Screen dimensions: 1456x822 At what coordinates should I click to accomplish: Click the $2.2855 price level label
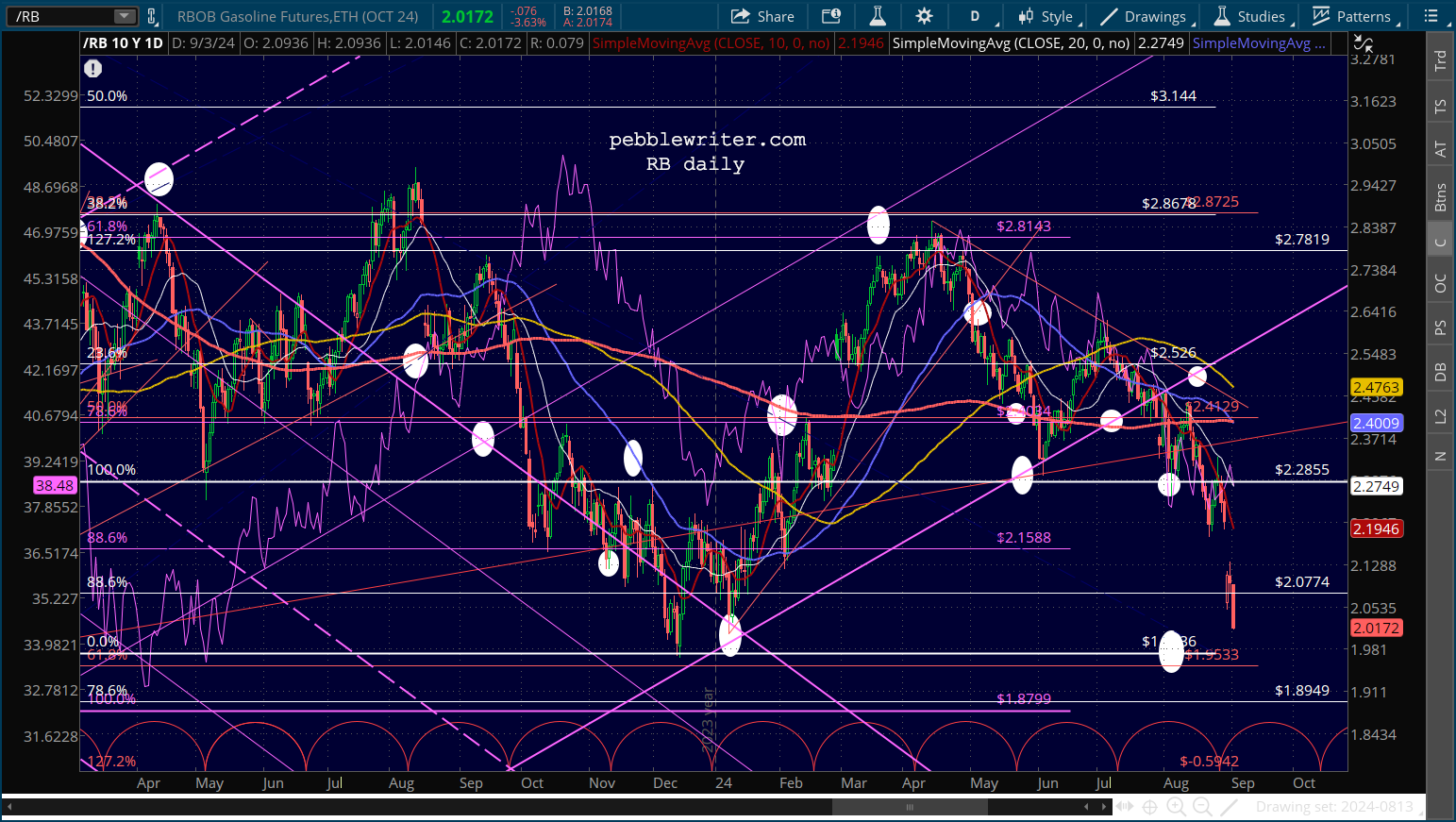(x=1302, y=469)
